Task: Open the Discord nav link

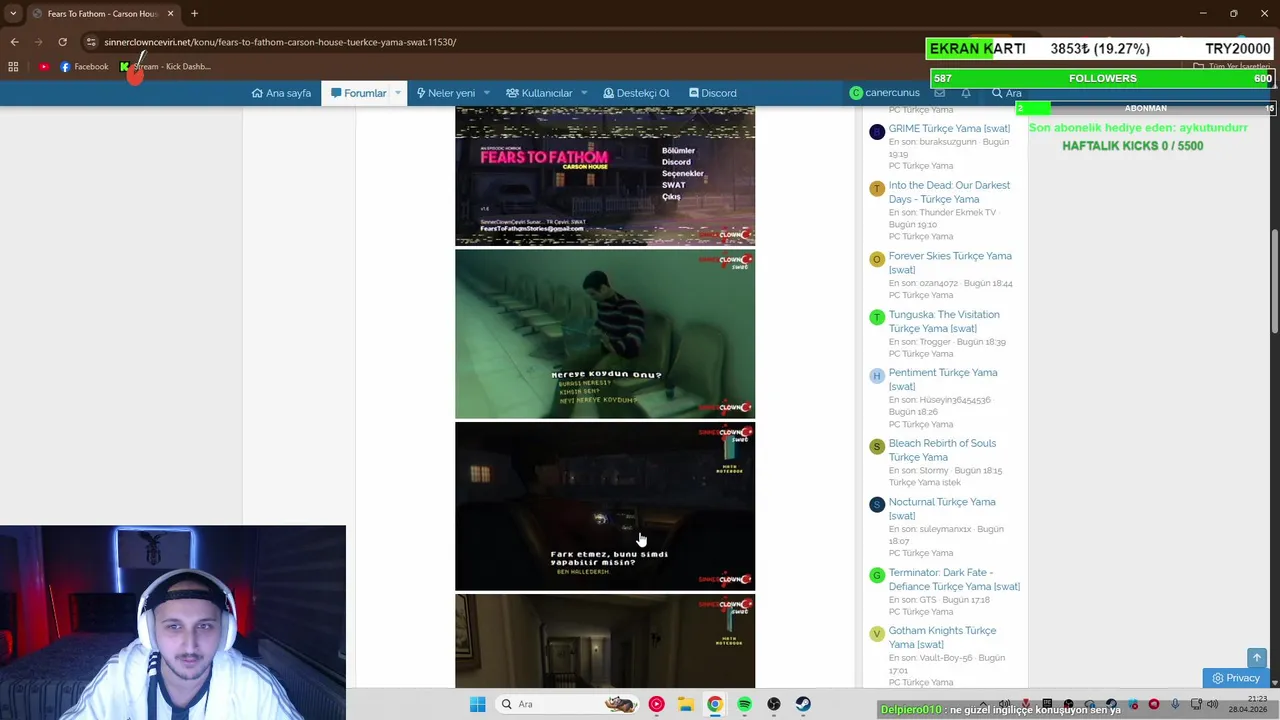Action: click(x=712, y=93)
